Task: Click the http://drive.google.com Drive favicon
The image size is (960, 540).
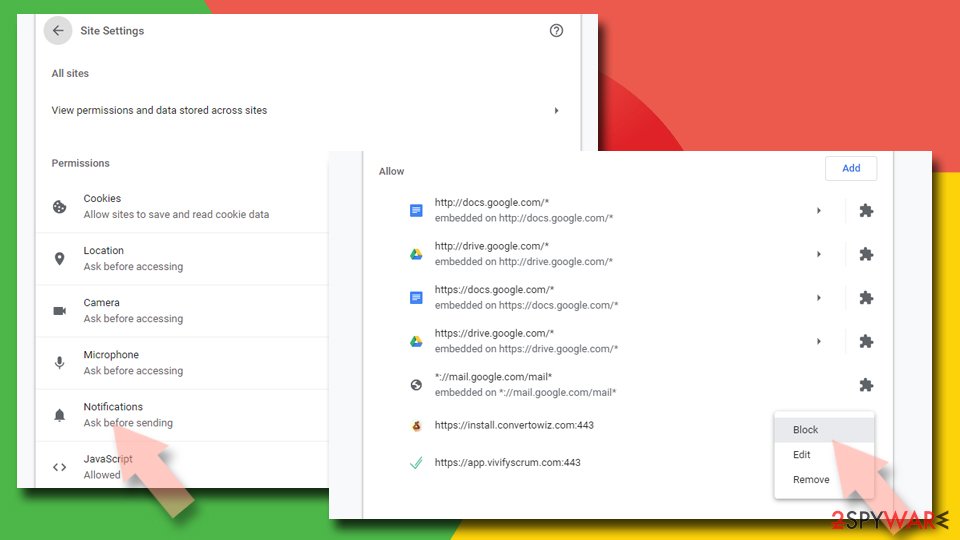Action: (x=416, y=254)
